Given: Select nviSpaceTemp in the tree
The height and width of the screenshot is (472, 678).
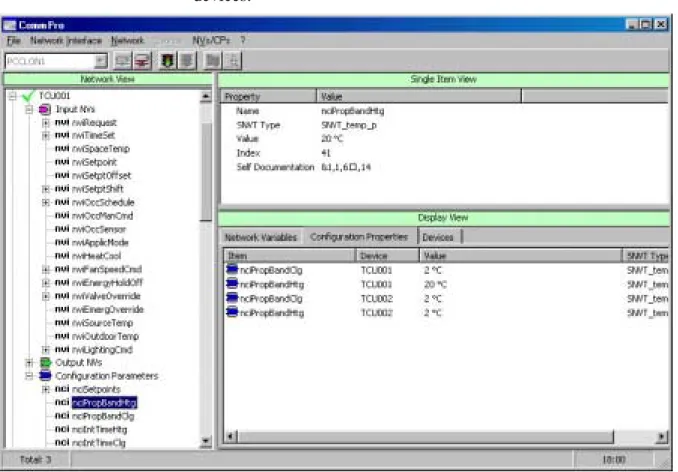Looking at the screenshot, I should point(101,149).
